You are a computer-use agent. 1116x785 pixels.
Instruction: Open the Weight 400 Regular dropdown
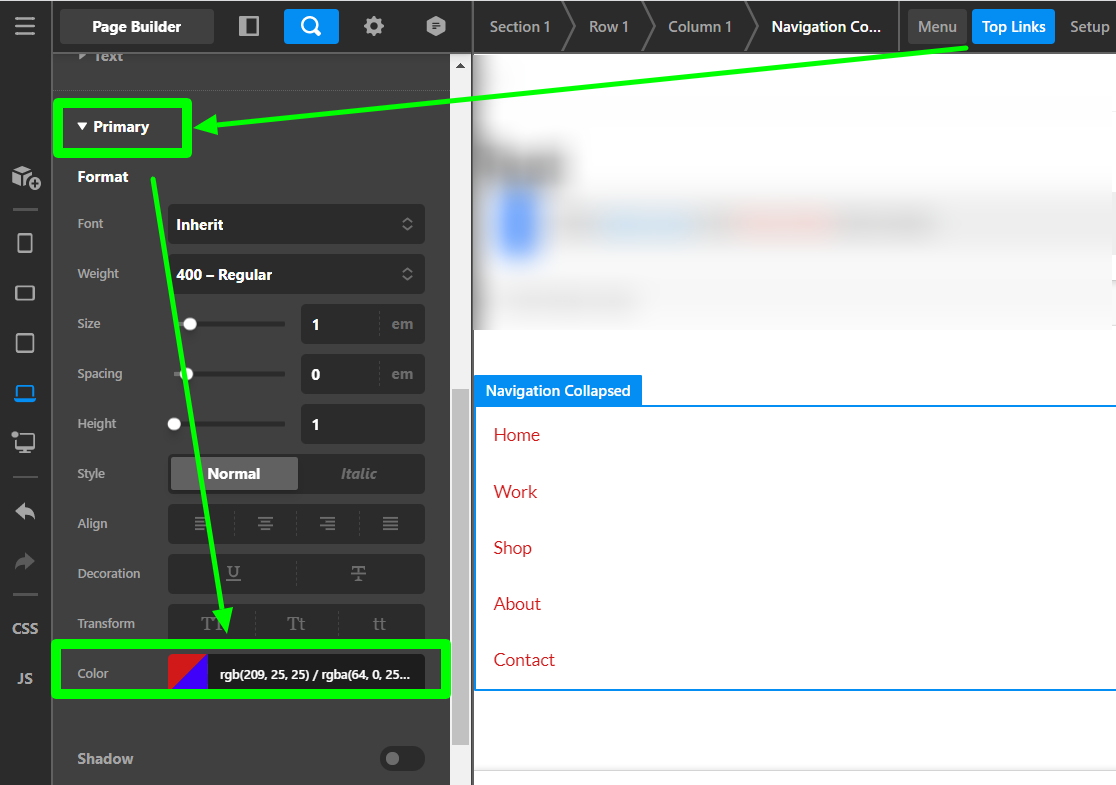(296, 274)
